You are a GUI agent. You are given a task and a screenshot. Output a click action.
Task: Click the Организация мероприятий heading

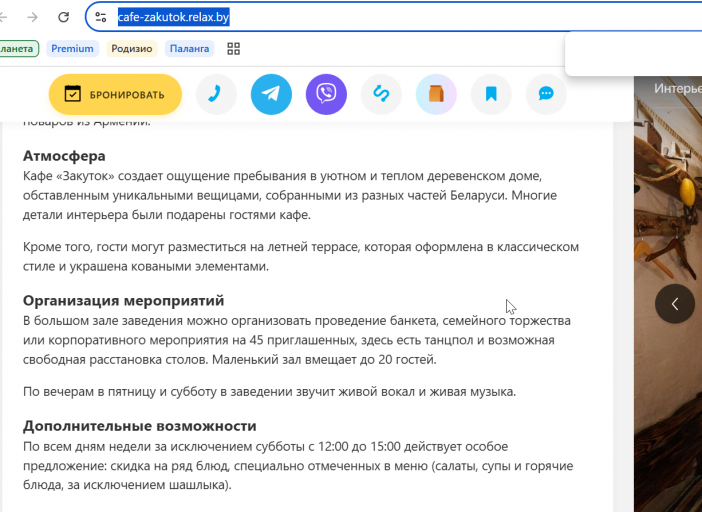124,300
